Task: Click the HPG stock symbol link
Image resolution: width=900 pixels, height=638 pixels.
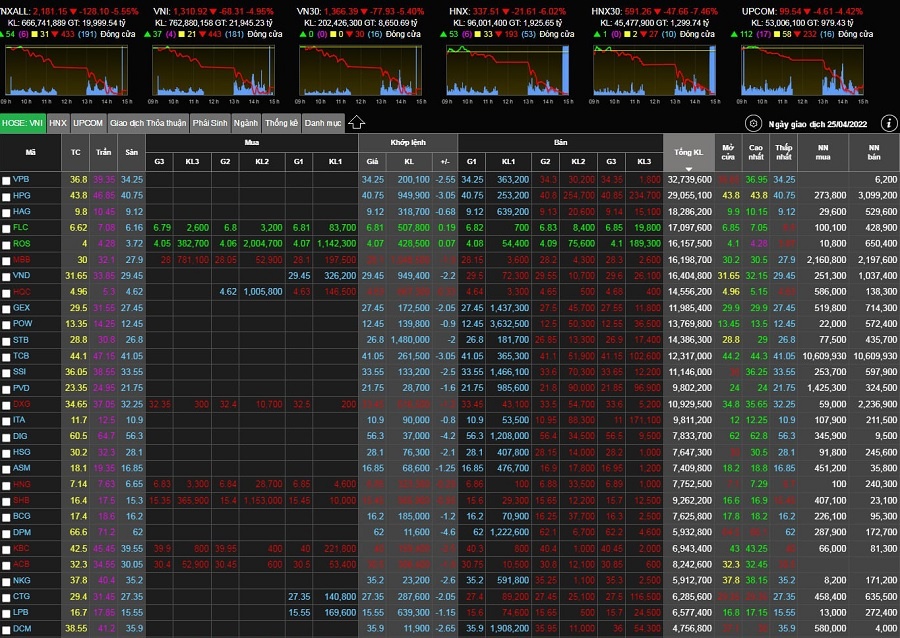Action: click(22, 195)
